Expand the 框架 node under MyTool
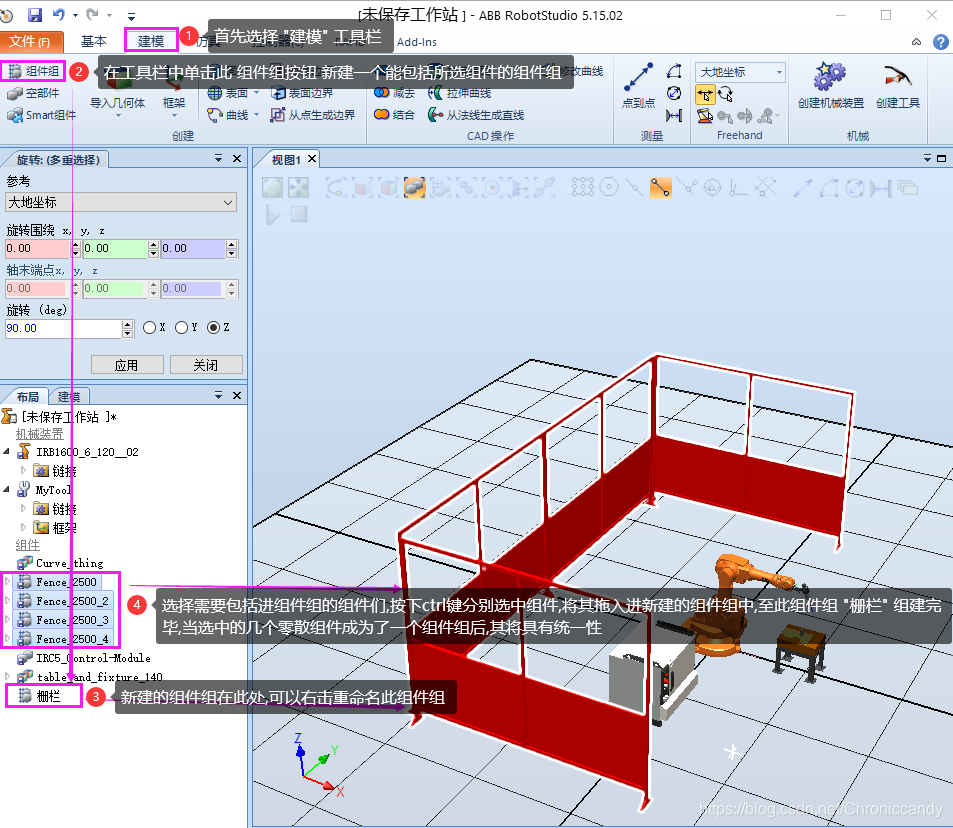Screen dimensions: 953x828 coord(23,527)
